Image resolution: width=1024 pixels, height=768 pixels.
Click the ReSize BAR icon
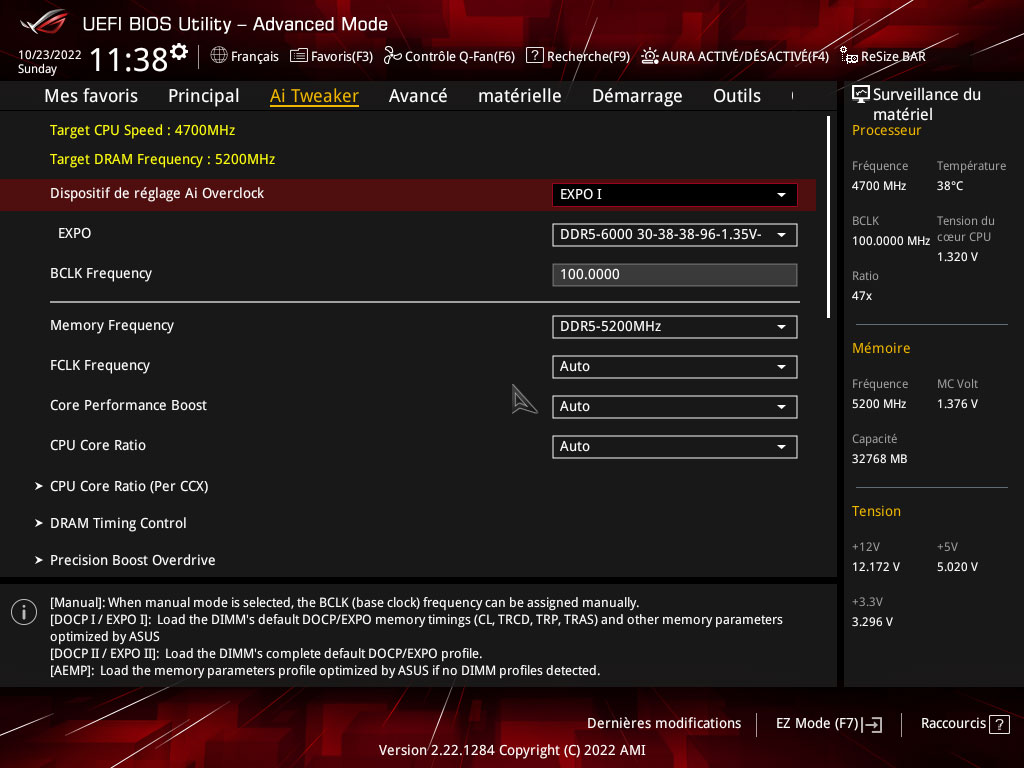pyautogui.click(x=849, y=56)
